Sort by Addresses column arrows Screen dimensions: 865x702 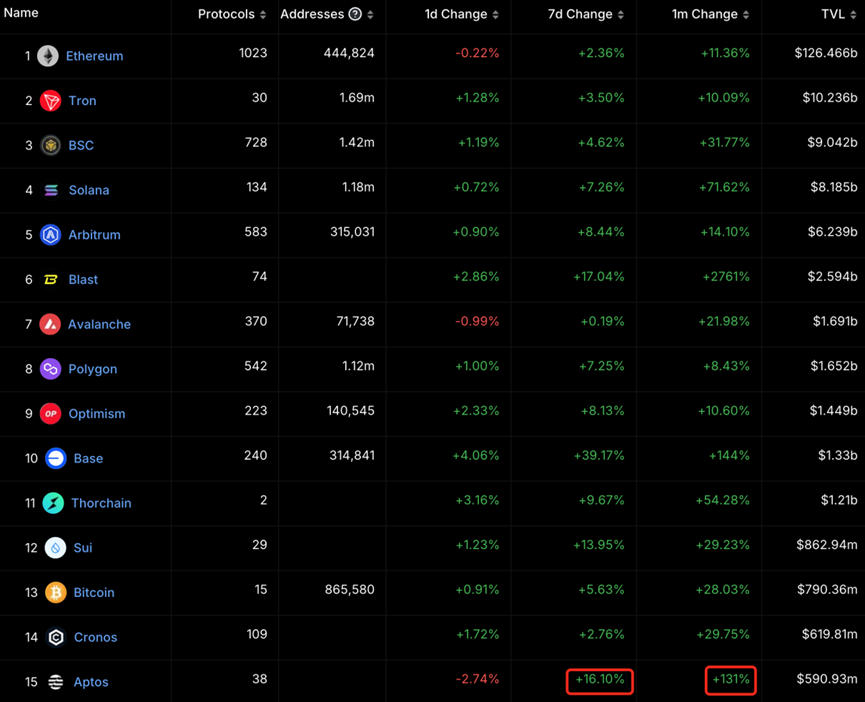click(x=371, y=15)
